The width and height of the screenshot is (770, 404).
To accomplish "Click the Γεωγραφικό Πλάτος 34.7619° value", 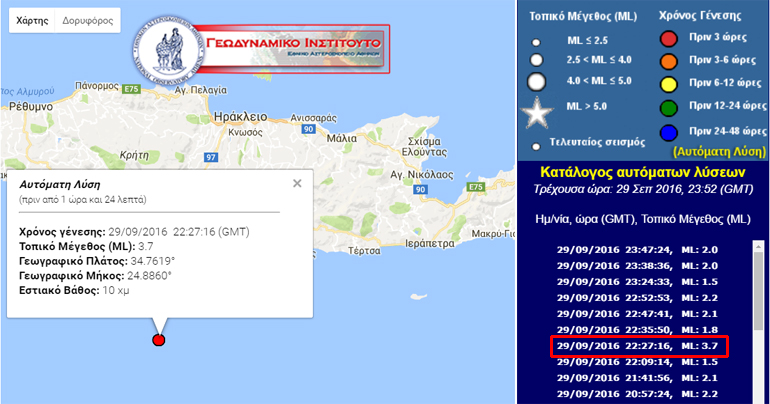I will pyautogui.click(x=153, y=261).
